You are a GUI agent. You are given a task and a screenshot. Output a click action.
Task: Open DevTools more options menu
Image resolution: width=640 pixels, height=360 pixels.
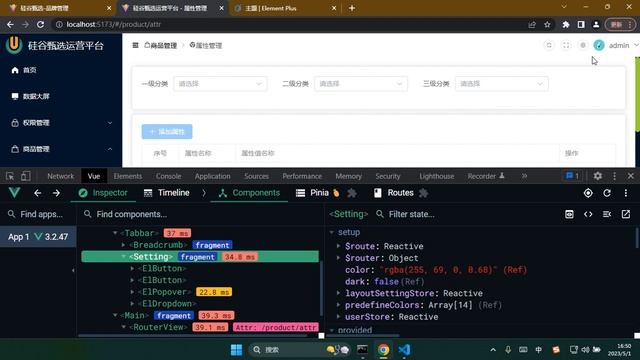click(614, 176)
